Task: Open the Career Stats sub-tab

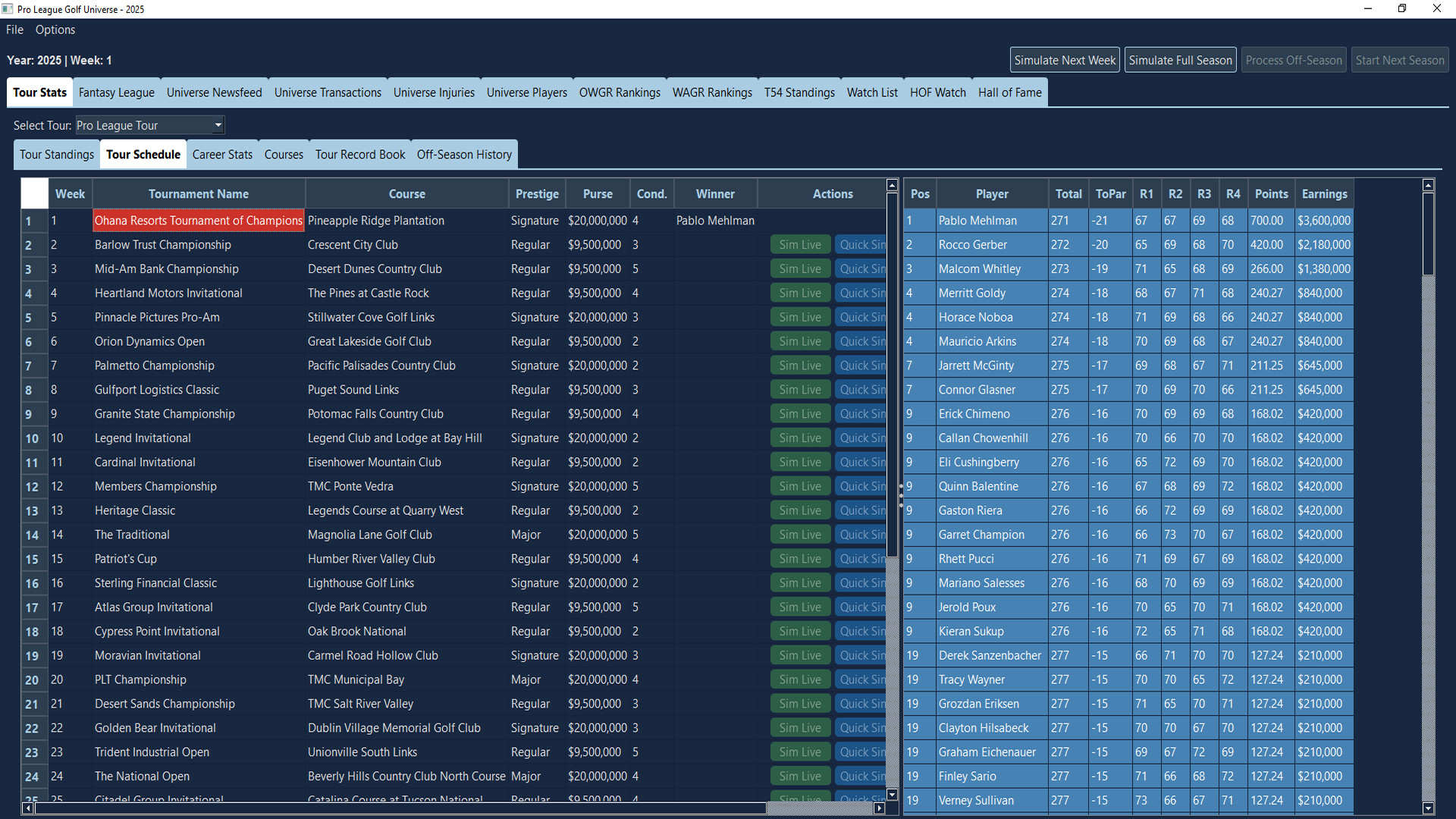Action: 222,154
